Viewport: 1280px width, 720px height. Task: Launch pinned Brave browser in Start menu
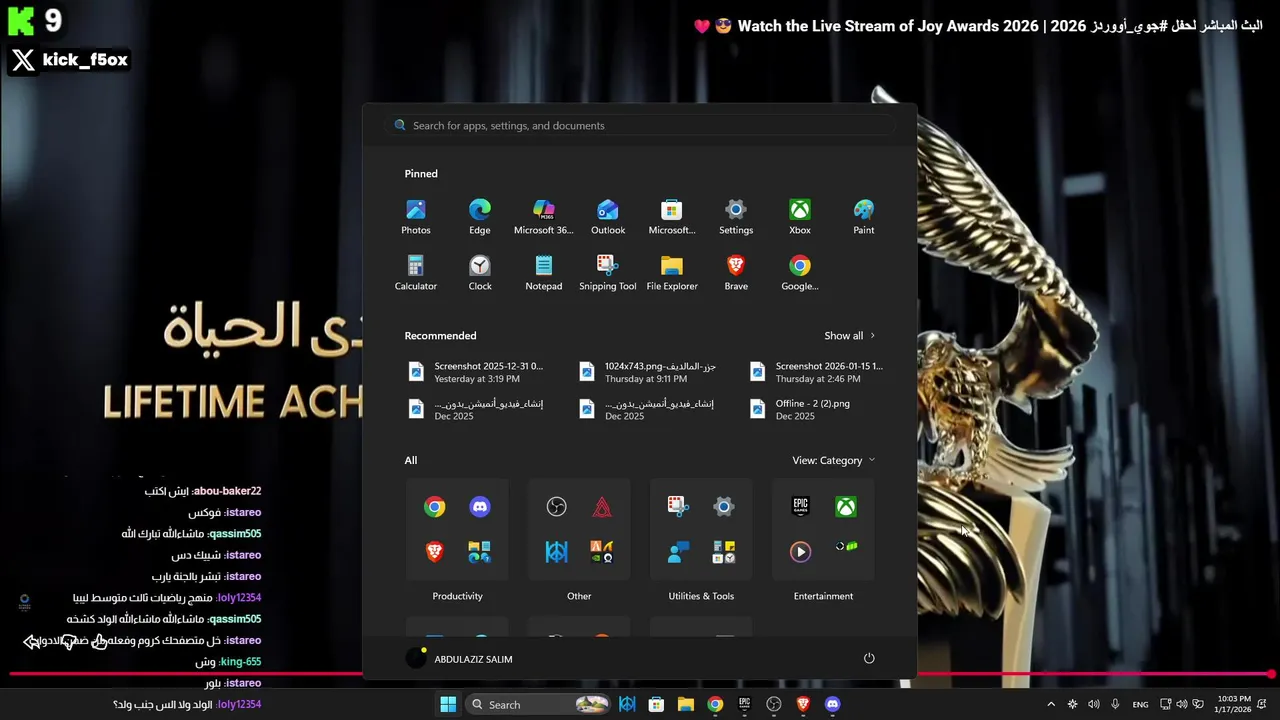click(x=736, y=273)
